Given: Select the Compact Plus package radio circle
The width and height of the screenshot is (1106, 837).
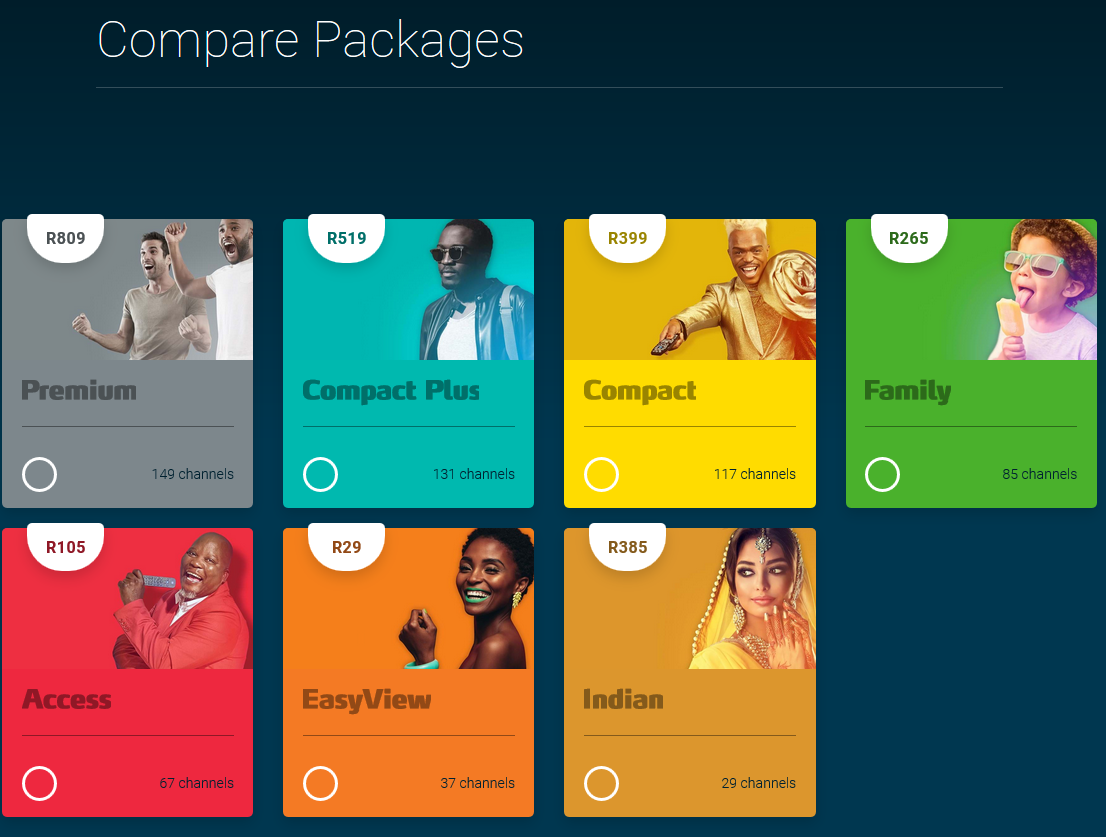Looking at the screenshot, I should pos(320,475).
